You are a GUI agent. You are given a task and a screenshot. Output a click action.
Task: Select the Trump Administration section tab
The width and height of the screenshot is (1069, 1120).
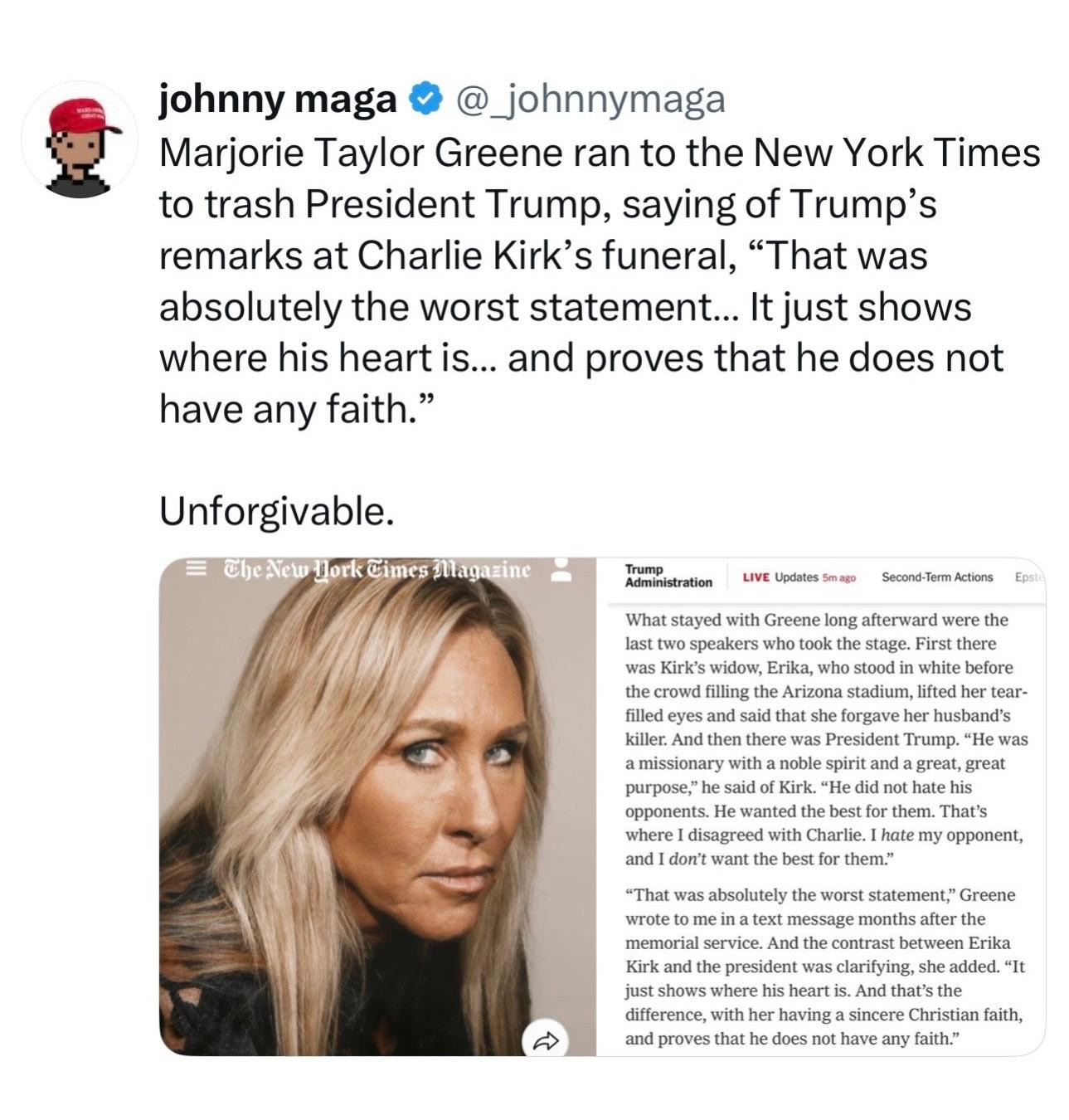(668, 576)
